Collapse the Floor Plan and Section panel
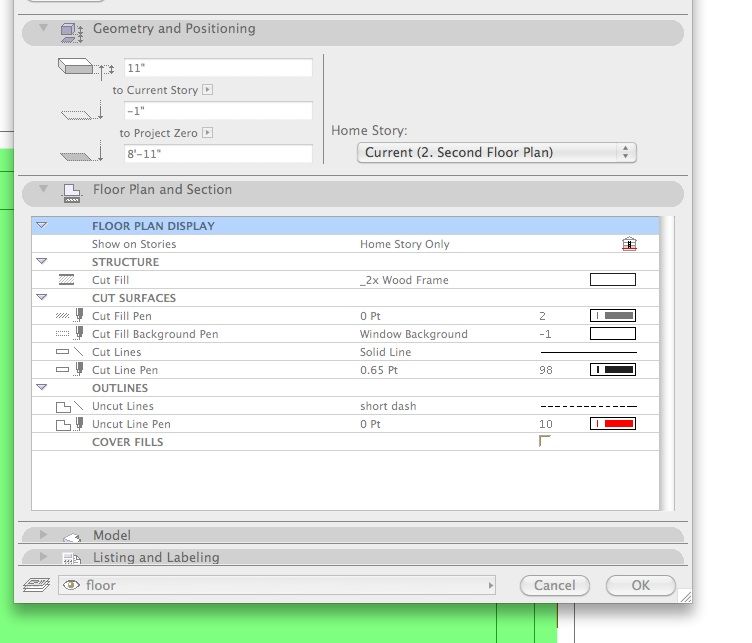The image size is (752, 643). (x=44, y=188)
